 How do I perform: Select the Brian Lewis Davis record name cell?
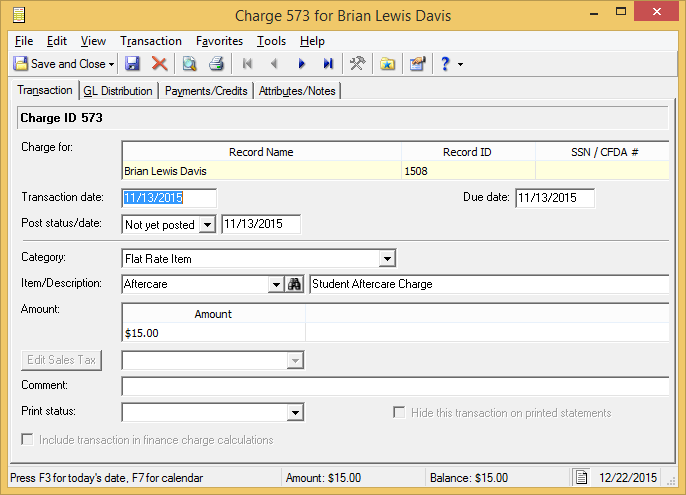pyautogui.click(x=262, y=171)
